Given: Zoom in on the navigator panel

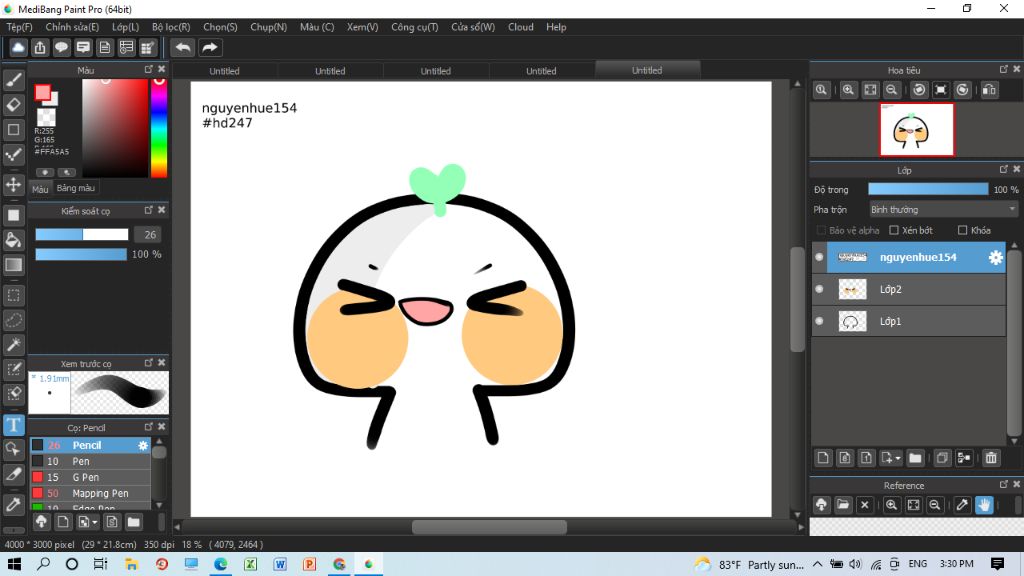Looking at the screenshot, I should [x=848, y=90].
